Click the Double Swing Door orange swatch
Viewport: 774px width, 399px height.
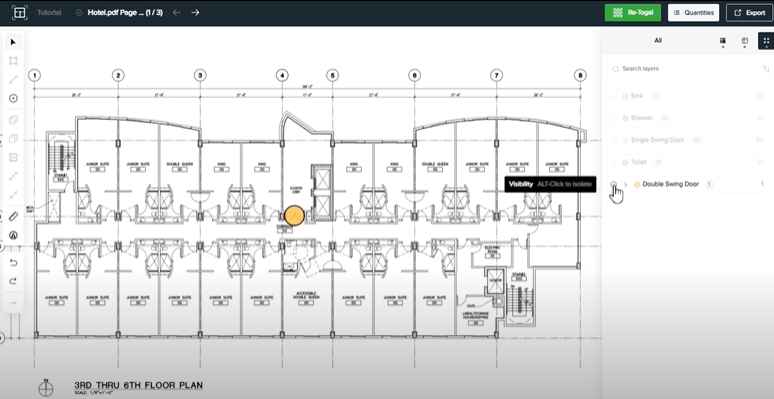pyautogui.click(x=637, y=184)
